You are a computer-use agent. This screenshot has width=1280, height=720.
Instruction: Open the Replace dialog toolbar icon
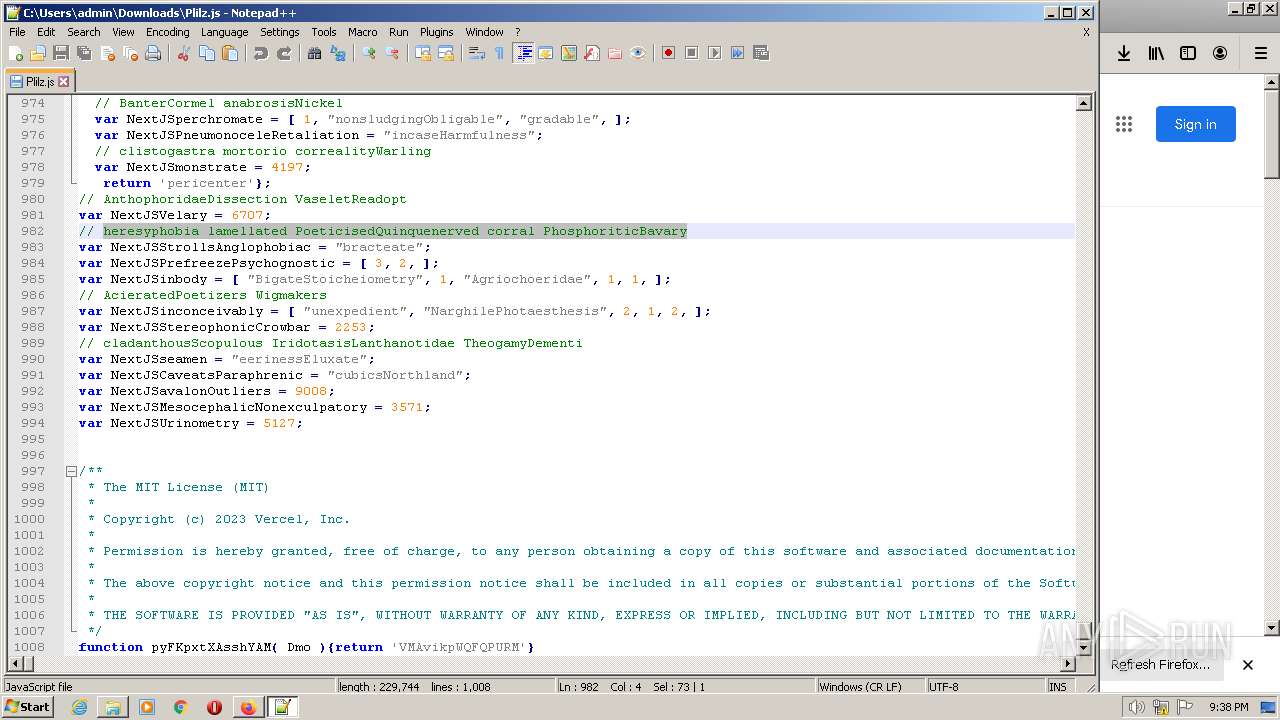[x=338, y=53]
